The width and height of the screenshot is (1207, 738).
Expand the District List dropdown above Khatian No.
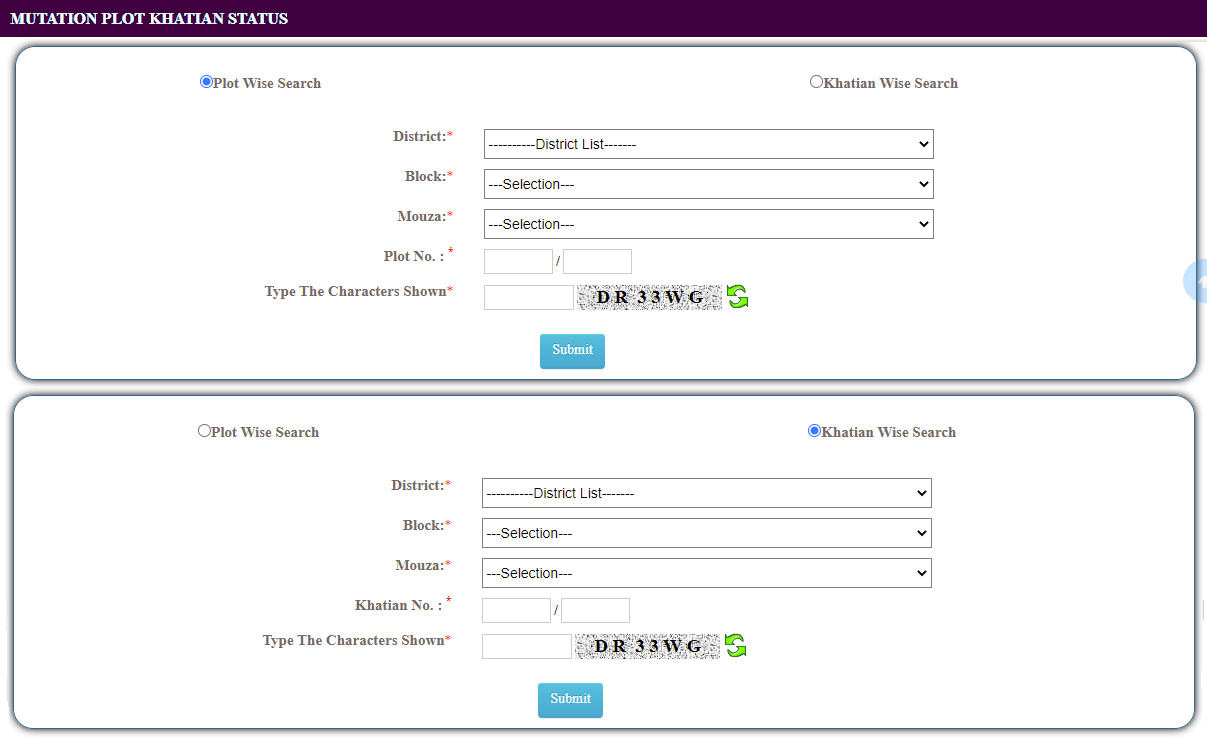tap(706, 493)
